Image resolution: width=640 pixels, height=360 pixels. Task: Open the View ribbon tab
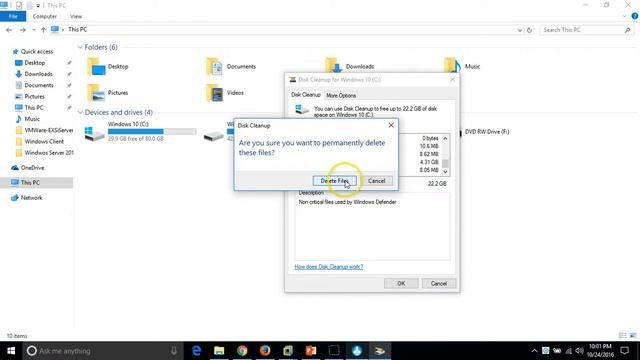click(76, 16)
